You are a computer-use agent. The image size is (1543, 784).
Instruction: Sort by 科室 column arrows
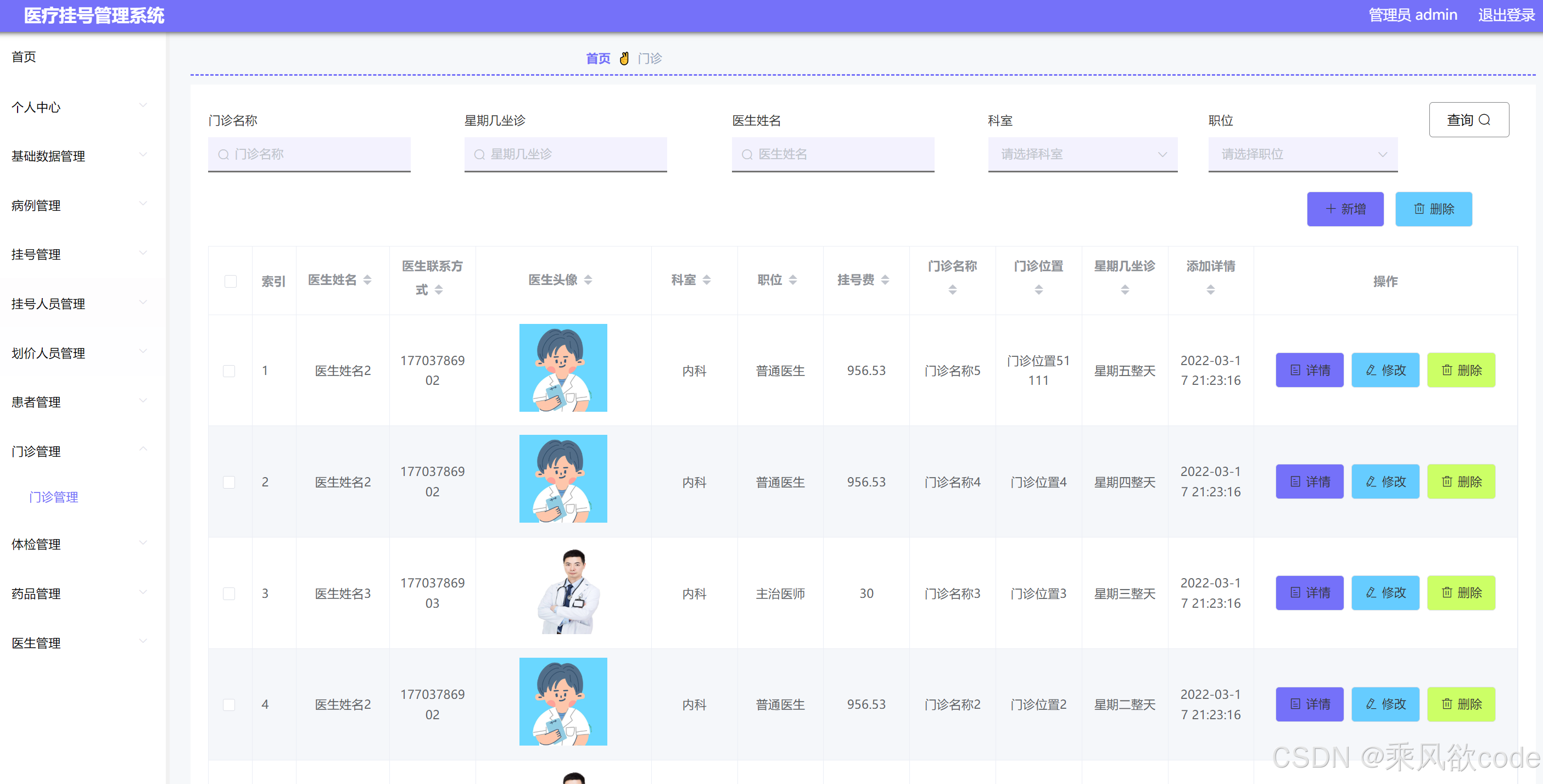click(706, 279)
